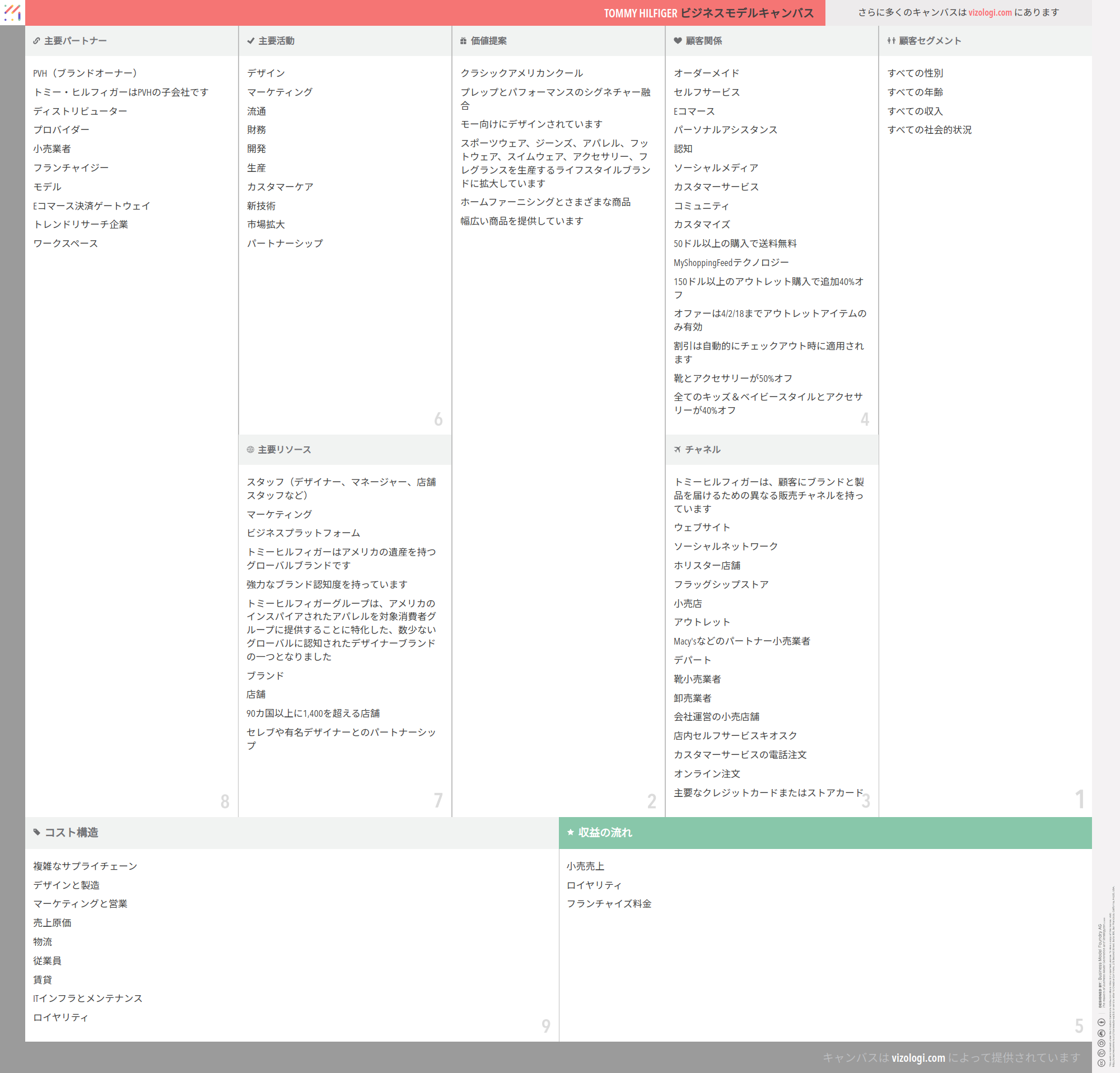Click the tag icon beside コスト構造
Image resolution: width=1120 pixels, height=1073 pixels.
(37, 832)
